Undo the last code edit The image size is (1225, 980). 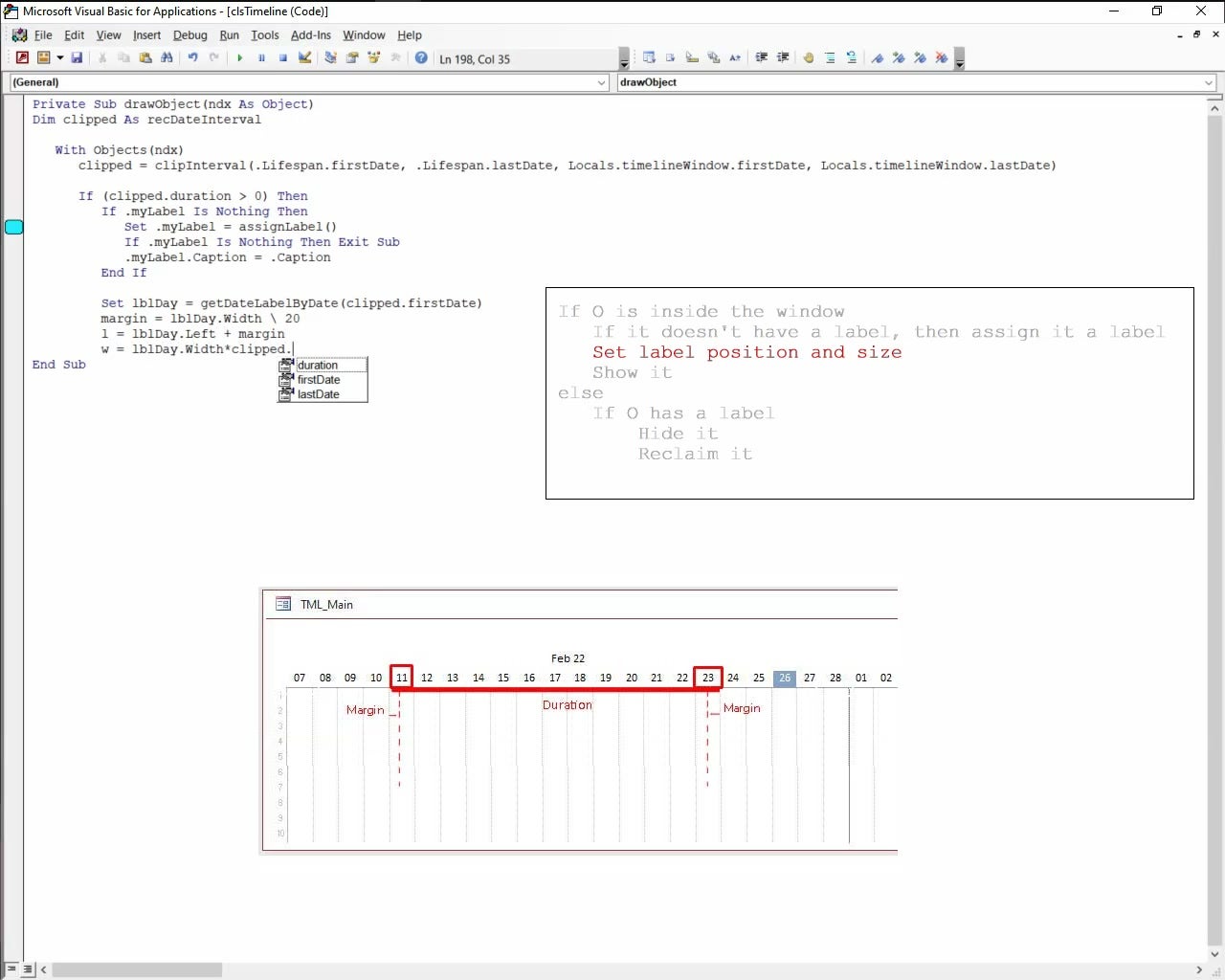(x=193, y=57)
